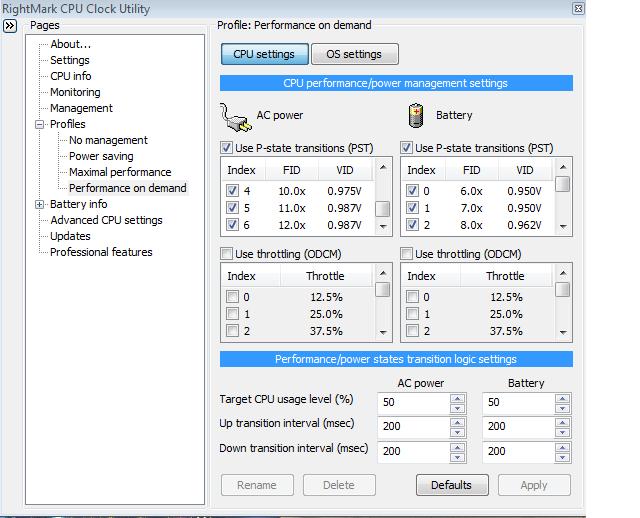Collapse the Pages panel with double-arrow icon
Image resolution: width=640 pixels, height=518 pixels.
[10, 26]
